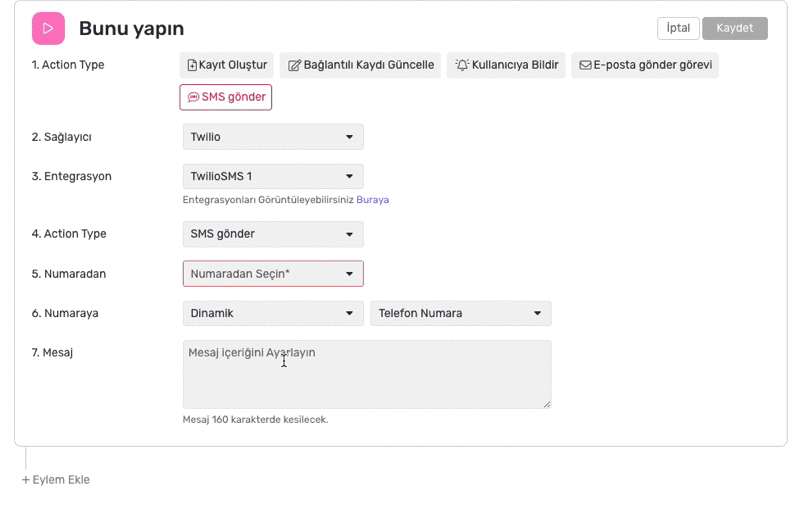Viewport: 800px width, 520px height.
Task: Choose Bağlantılı Kaydı Güncelle action type
Action: click(360, 65)
